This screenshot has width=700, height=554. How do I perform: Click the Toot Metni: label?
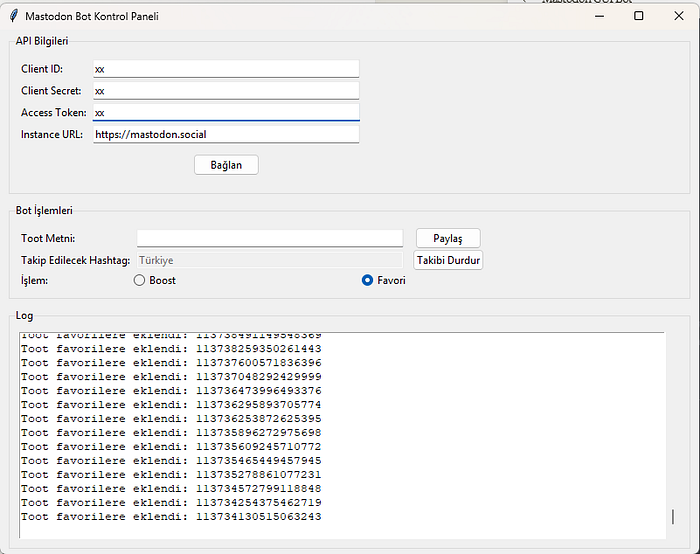[48, 238]
